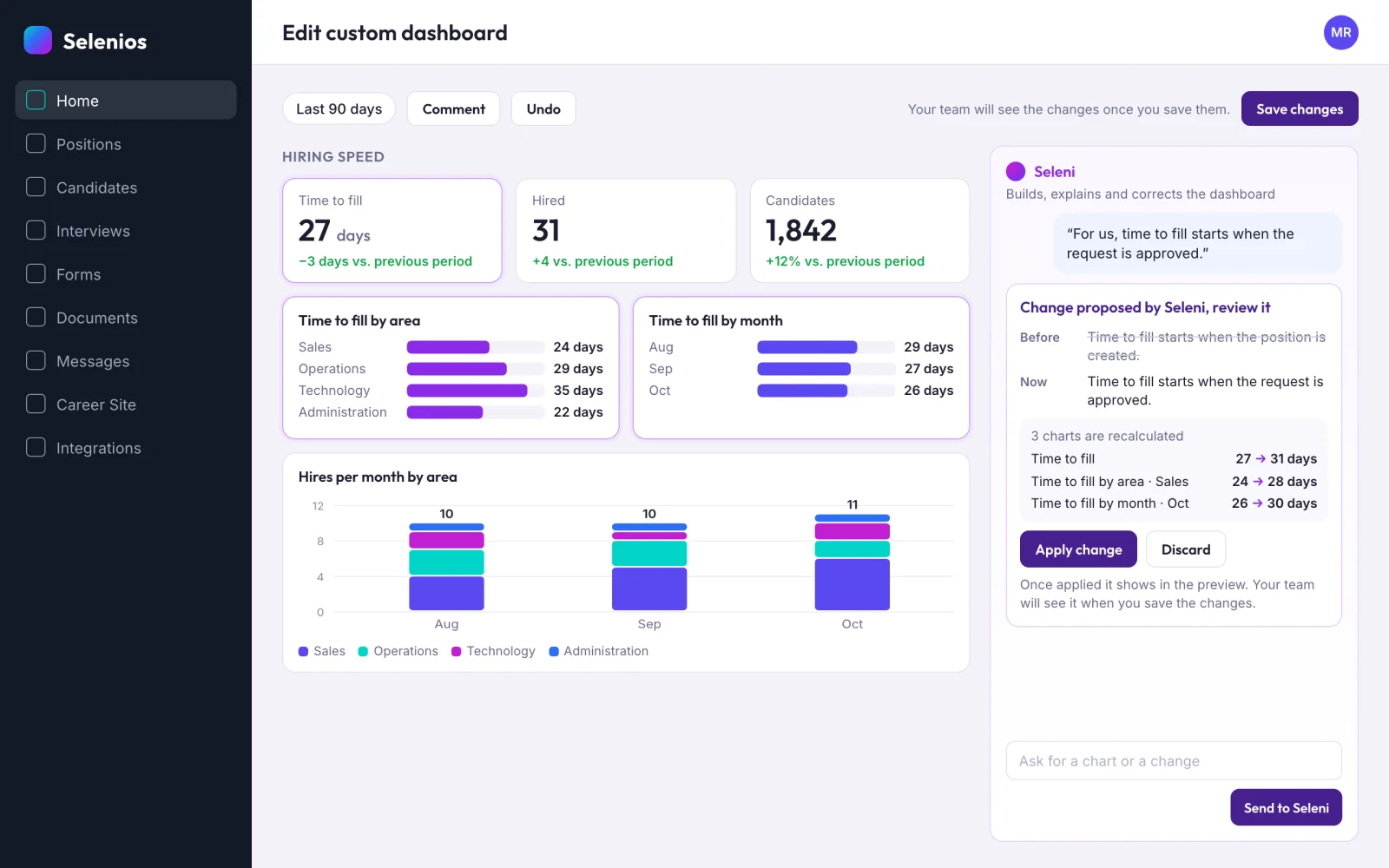Screen dimensions: 1389x868
Task: Click the Comment button
Action: [x=453, y=108]
